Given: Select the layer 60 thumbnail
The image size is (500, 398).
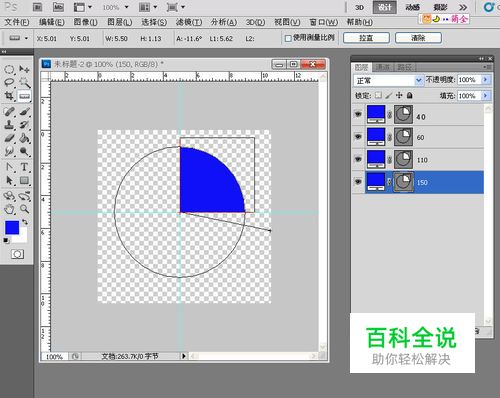Looking at the screenshot, I should (x=376, y=137).
